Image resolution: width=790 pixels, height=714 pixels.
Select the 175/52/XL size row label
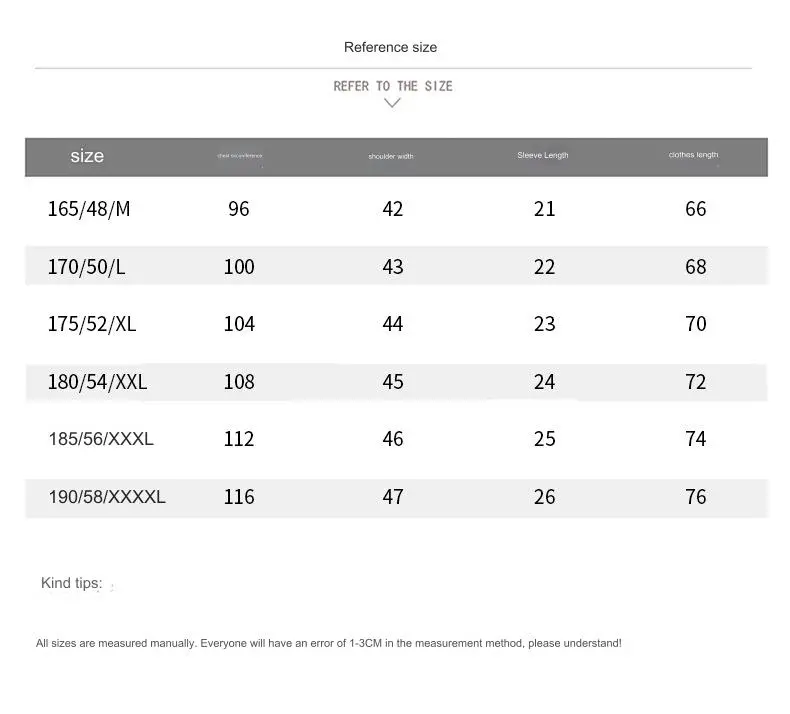(x=92, y=324)
